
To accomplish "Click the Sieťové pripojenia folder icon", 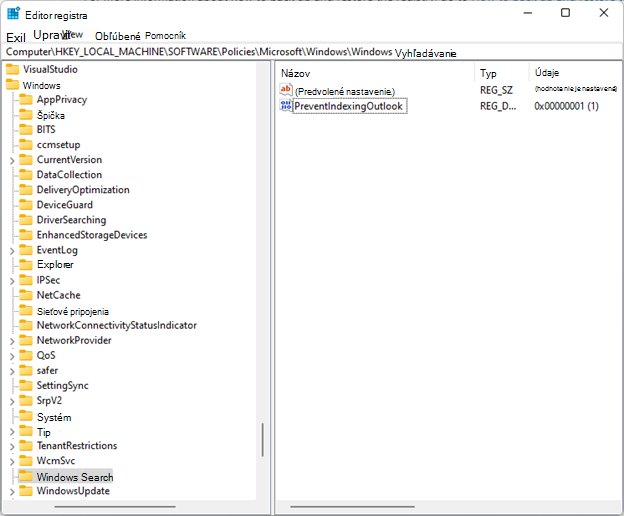I will 26,310.
